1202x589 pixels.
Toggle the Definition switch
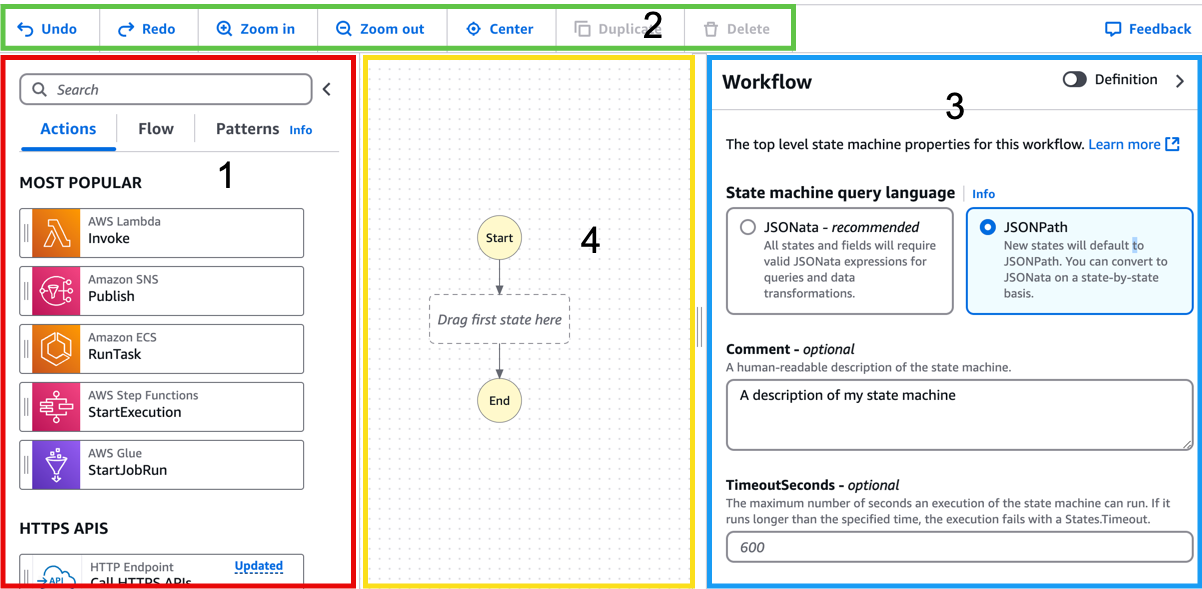point(1075,80)
